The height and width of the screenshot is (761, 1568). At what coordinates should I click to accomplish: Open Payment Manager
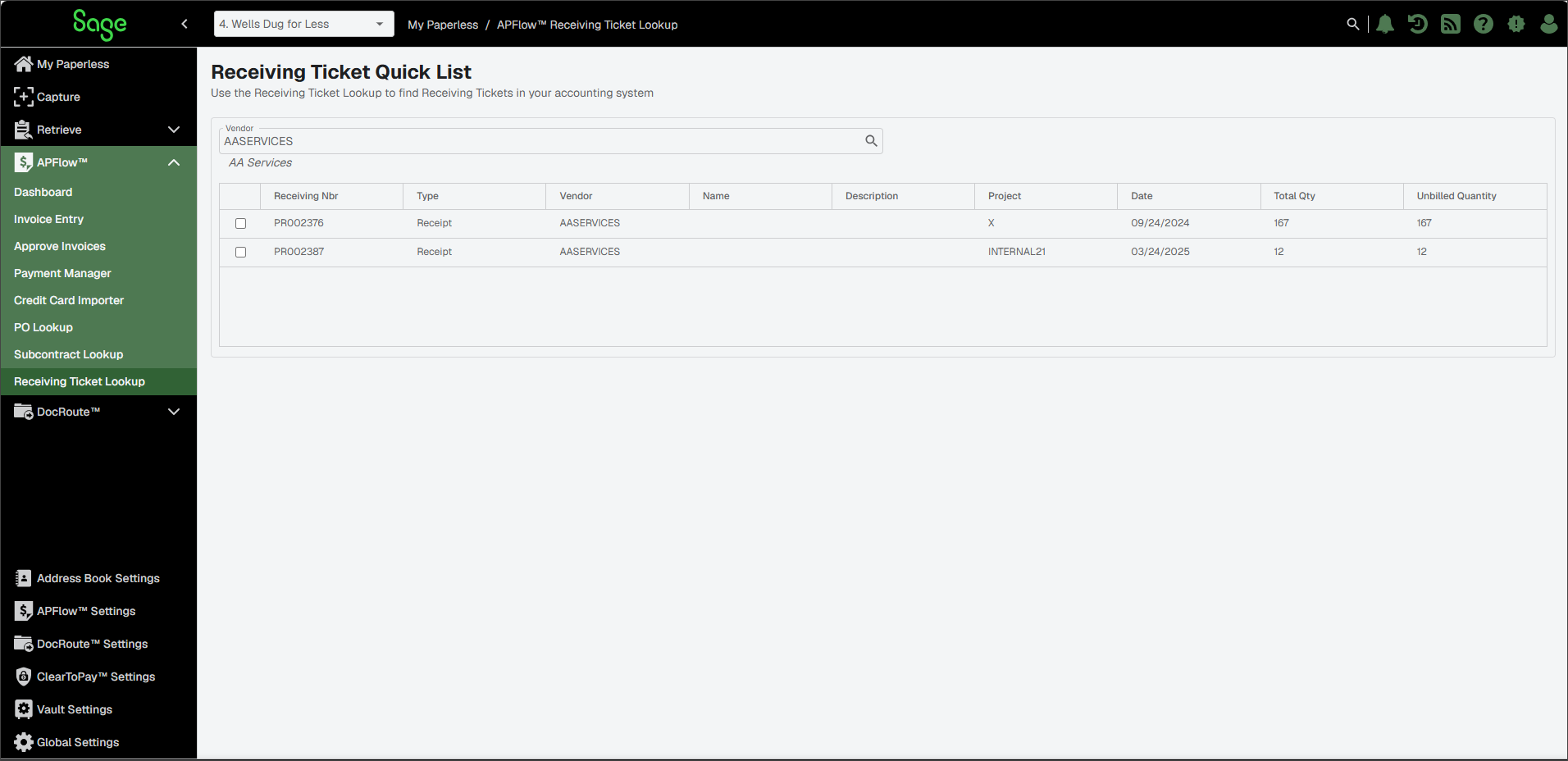[62, 273]
